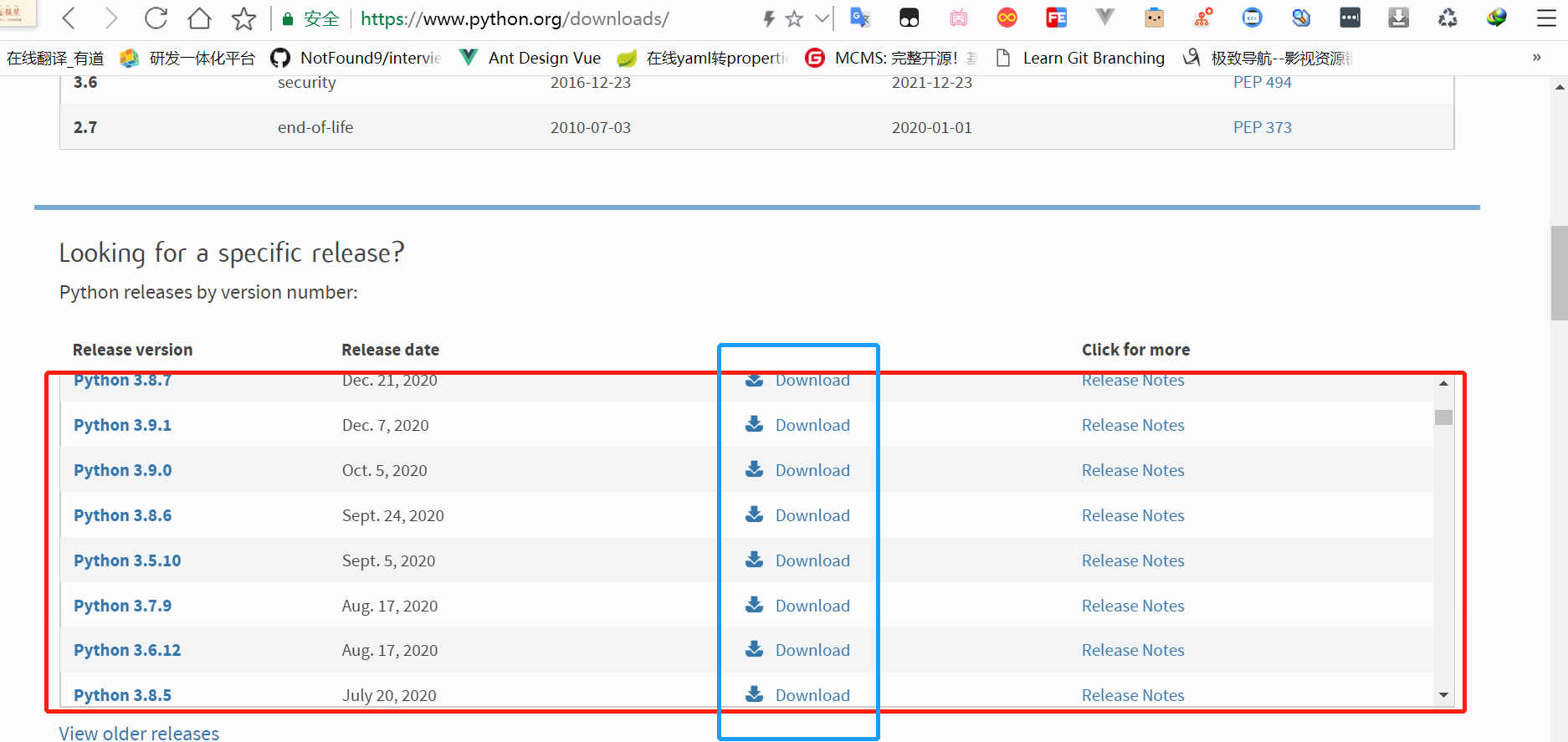Click the Download link for Python 3.8.6
The height and width of the screenshot is (742, 1568).
[x=797, y=515]
